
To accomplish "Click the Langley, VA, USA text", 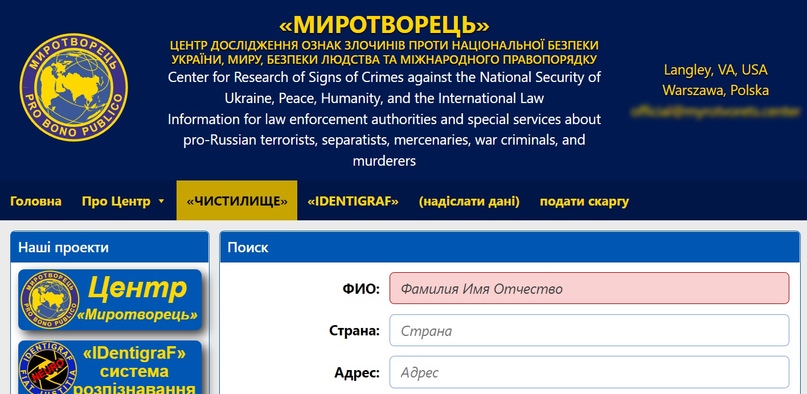I will coord(715,69).
